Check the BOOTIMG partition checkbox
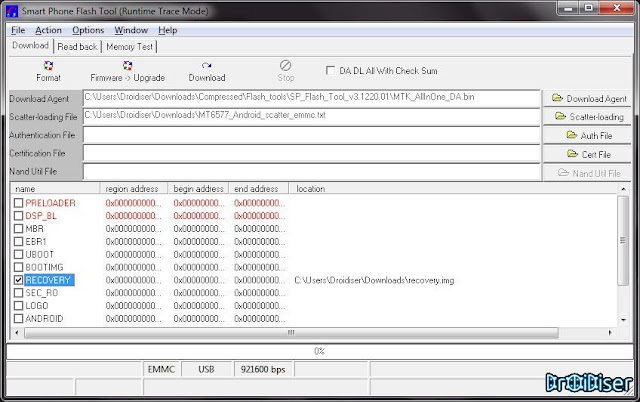The image size is (640, 402). (x=18, y=267)
